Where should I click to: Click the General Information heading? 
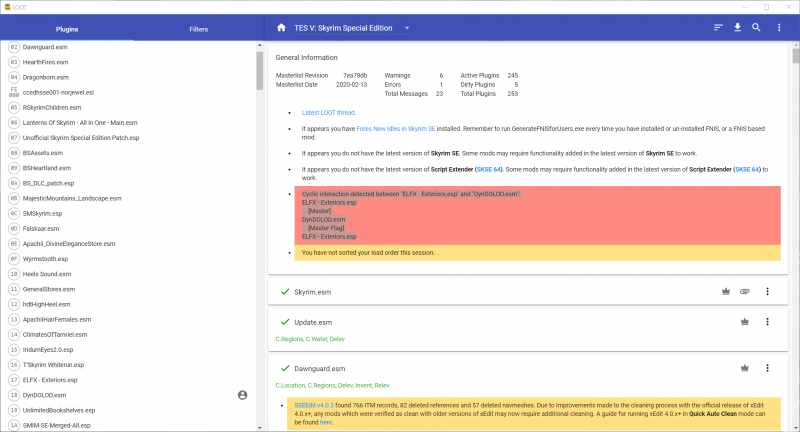(x=306, y=58)
